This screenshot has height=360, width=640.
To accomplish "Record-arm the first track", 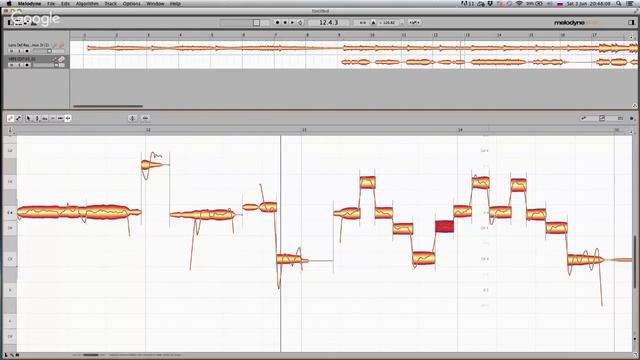I will pos(27,51).
